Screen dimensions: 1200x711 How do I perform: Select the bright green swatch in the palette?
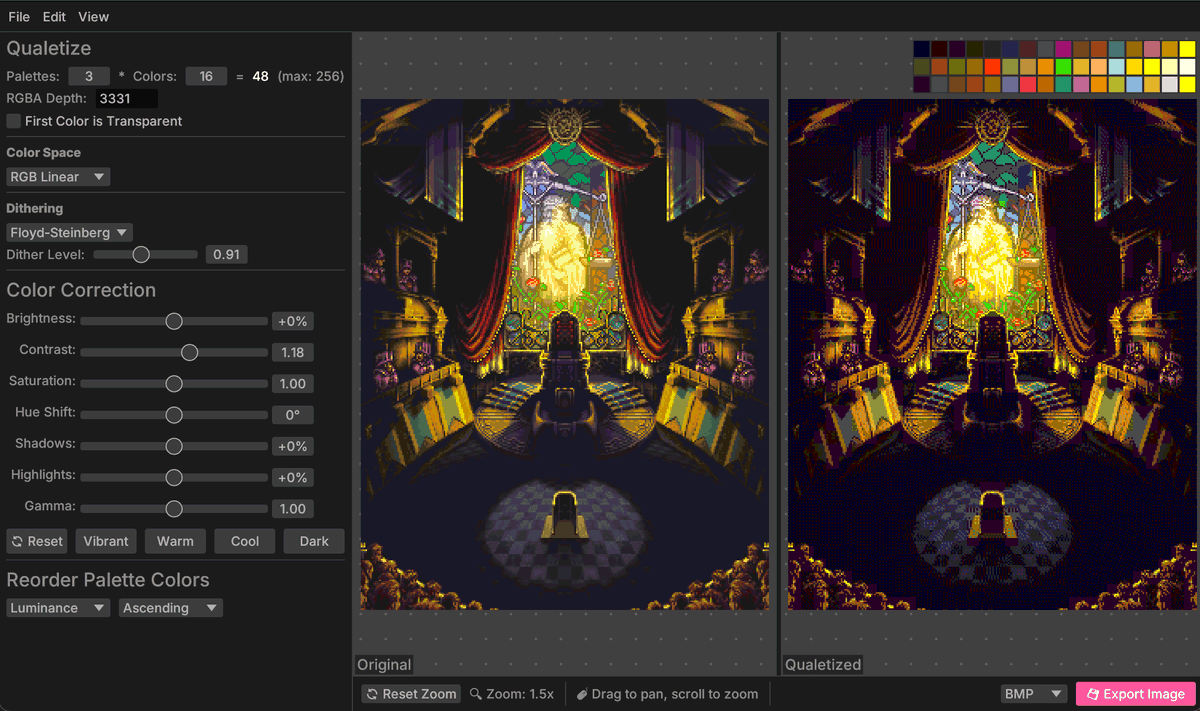click(x=1062, y=67)
